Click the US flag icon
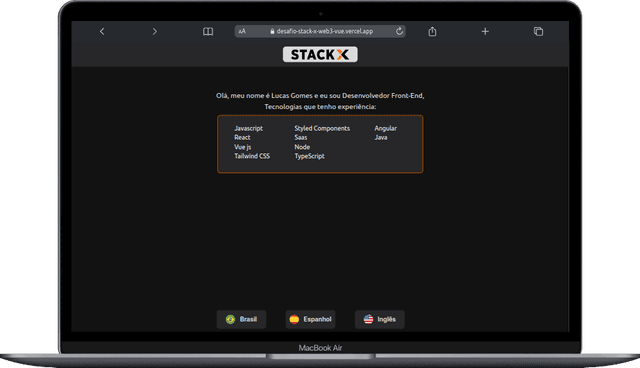The width and height of the screenshot is (640, 368). point(369,319)
